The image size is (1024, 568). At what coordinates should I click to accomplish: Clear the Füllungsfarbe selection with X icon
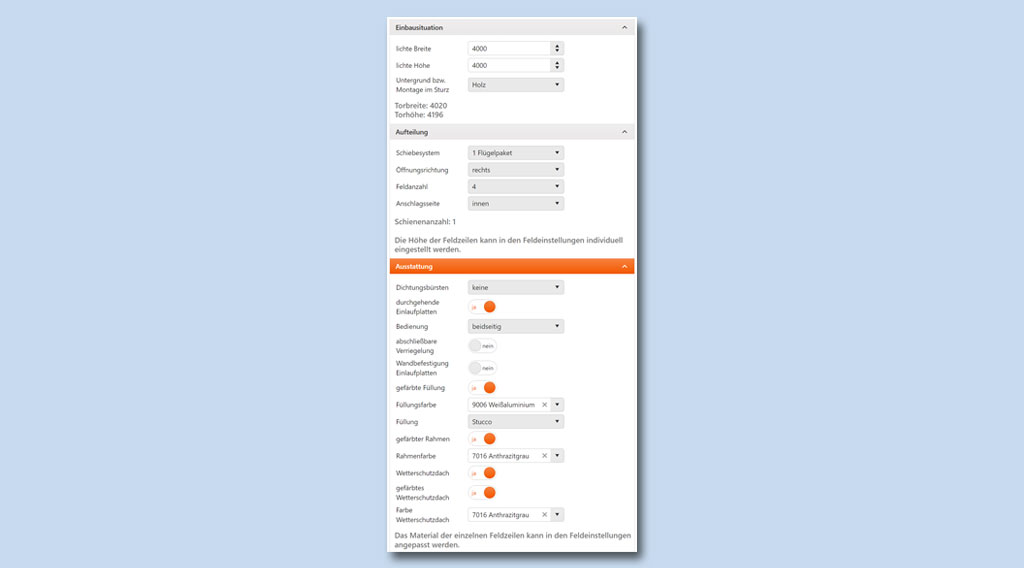point(544,405)
